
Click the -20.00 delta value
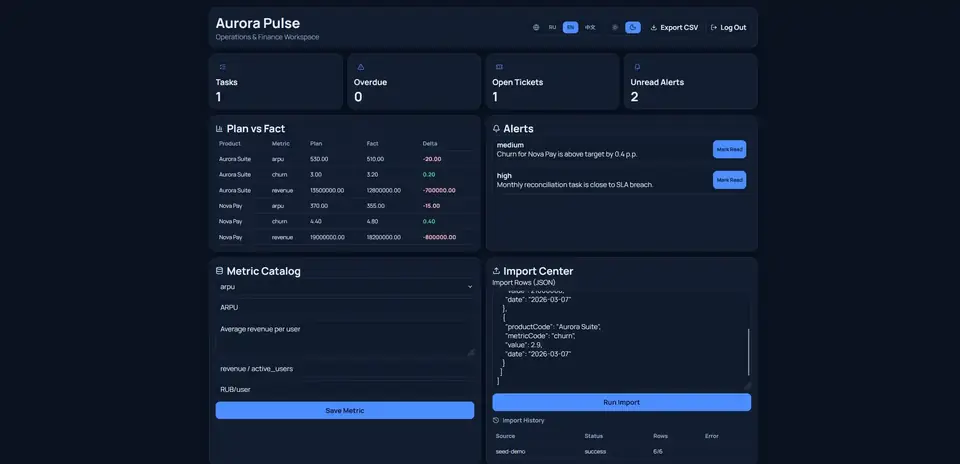pos(432,159)
